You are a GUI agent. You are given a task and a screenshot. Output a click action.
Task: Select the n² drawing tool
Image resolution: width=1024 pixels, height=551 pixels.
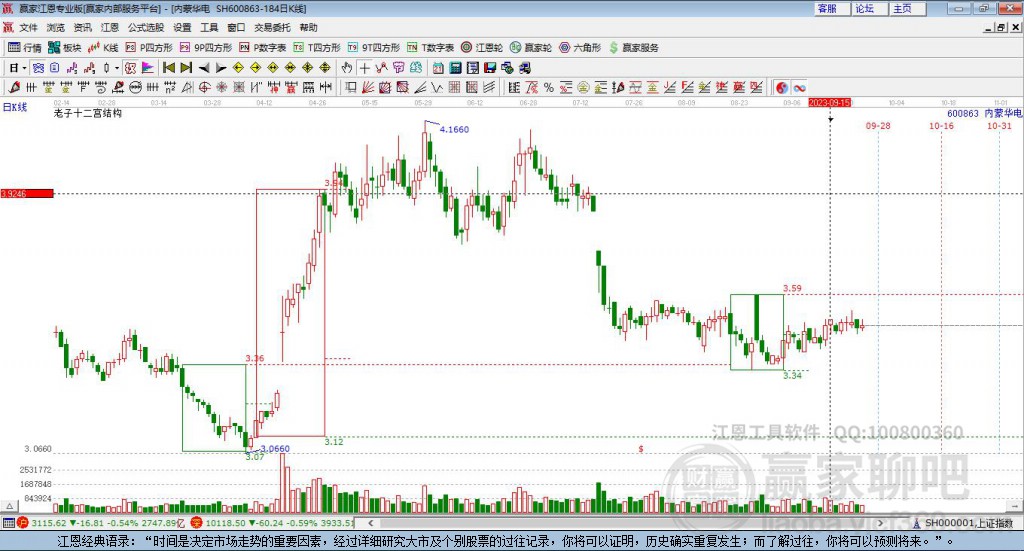click(170, 87)
